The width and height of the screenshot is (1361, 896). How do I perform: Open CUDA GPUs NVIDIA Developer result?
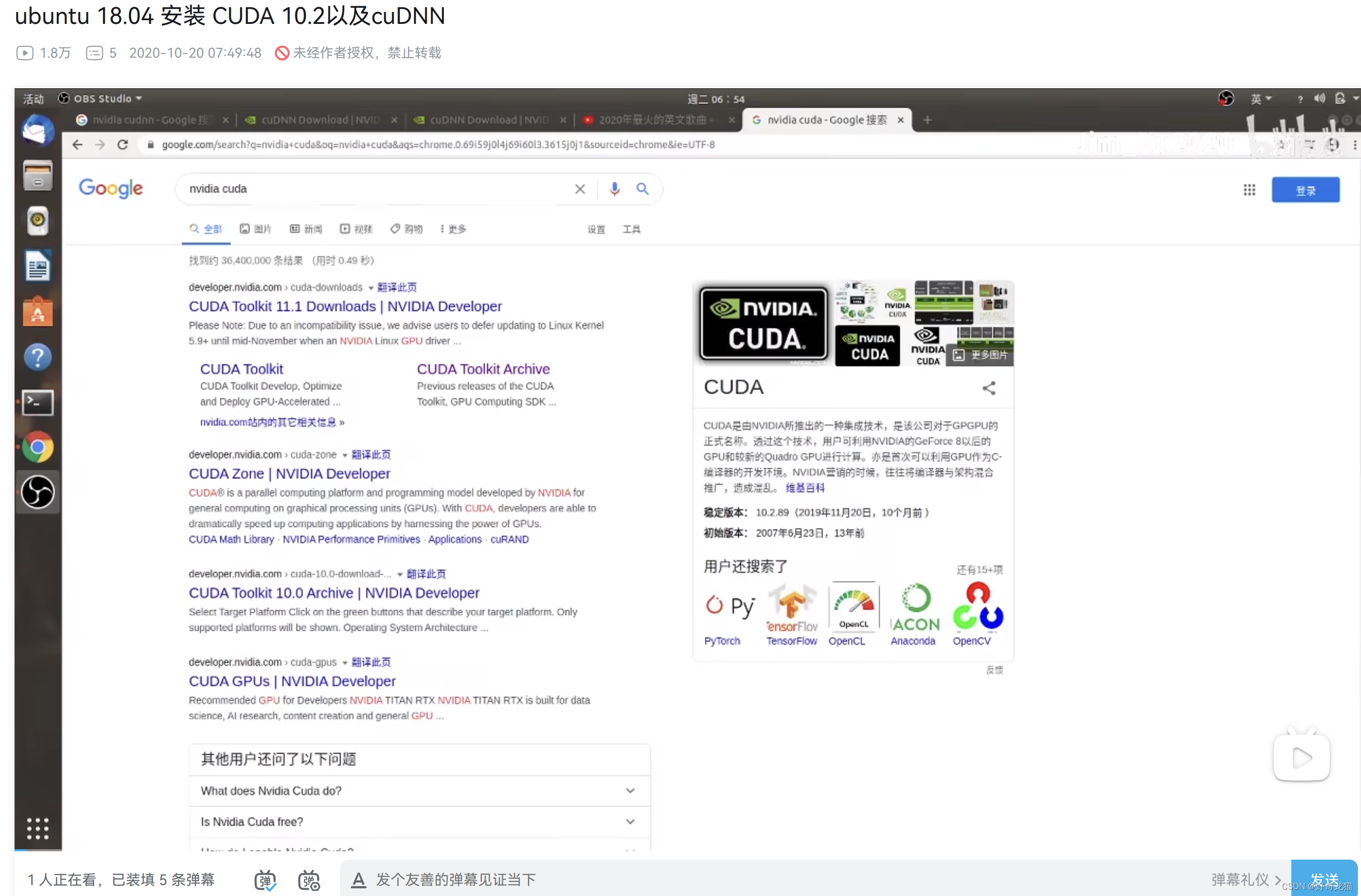[292, 680]
